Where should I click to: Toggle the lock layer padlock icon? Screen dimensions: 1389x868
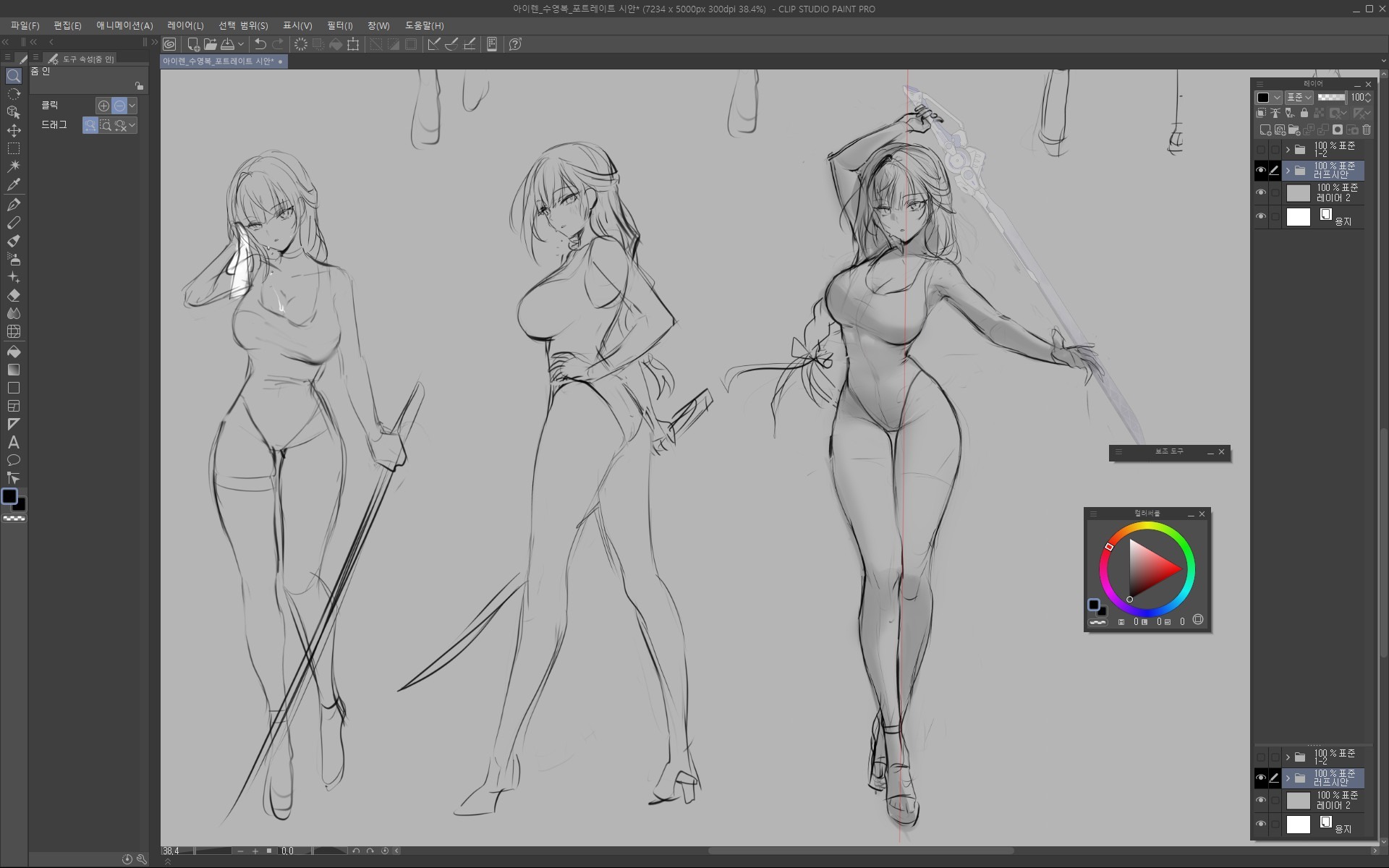tap(1304, 113)
